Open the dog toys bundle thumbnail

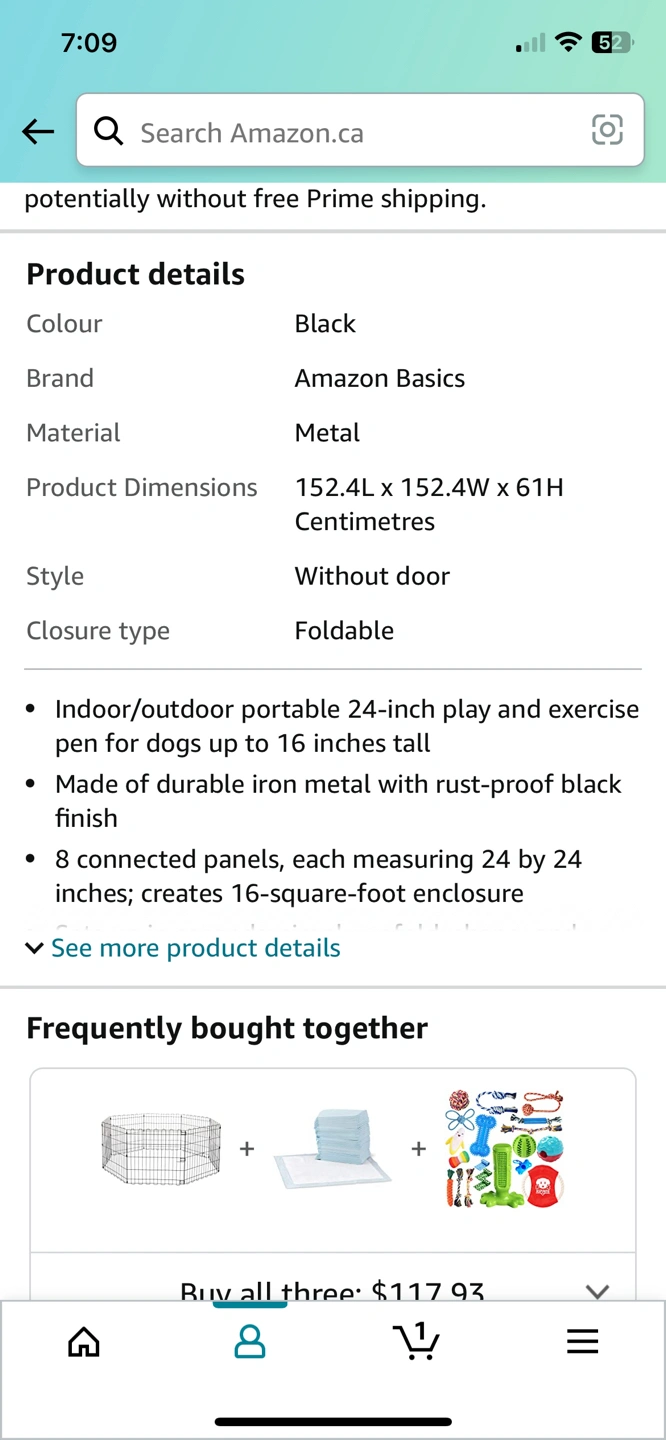[x=504, y=1148]
